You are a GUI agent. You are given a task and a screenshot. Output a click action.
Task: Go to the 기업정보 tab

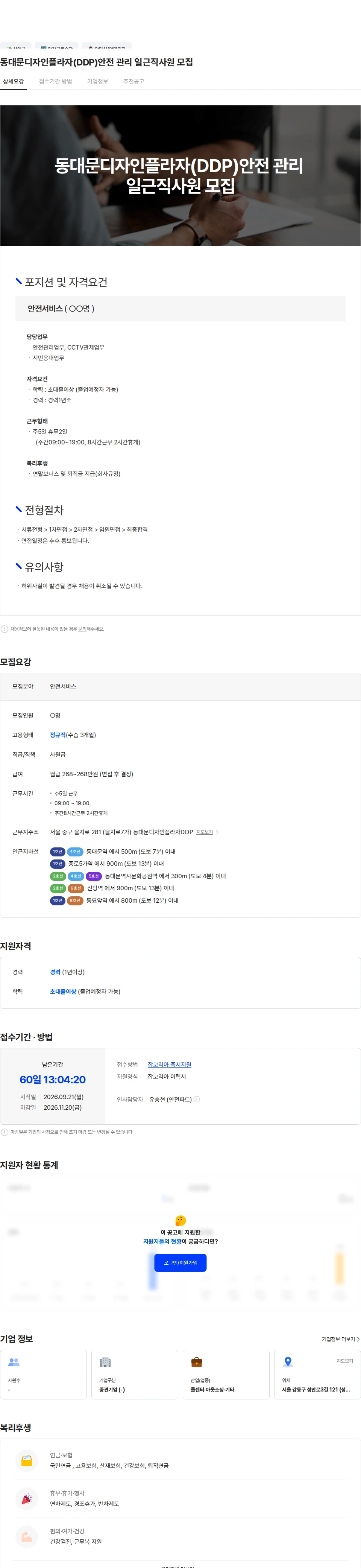pos(97,82)
